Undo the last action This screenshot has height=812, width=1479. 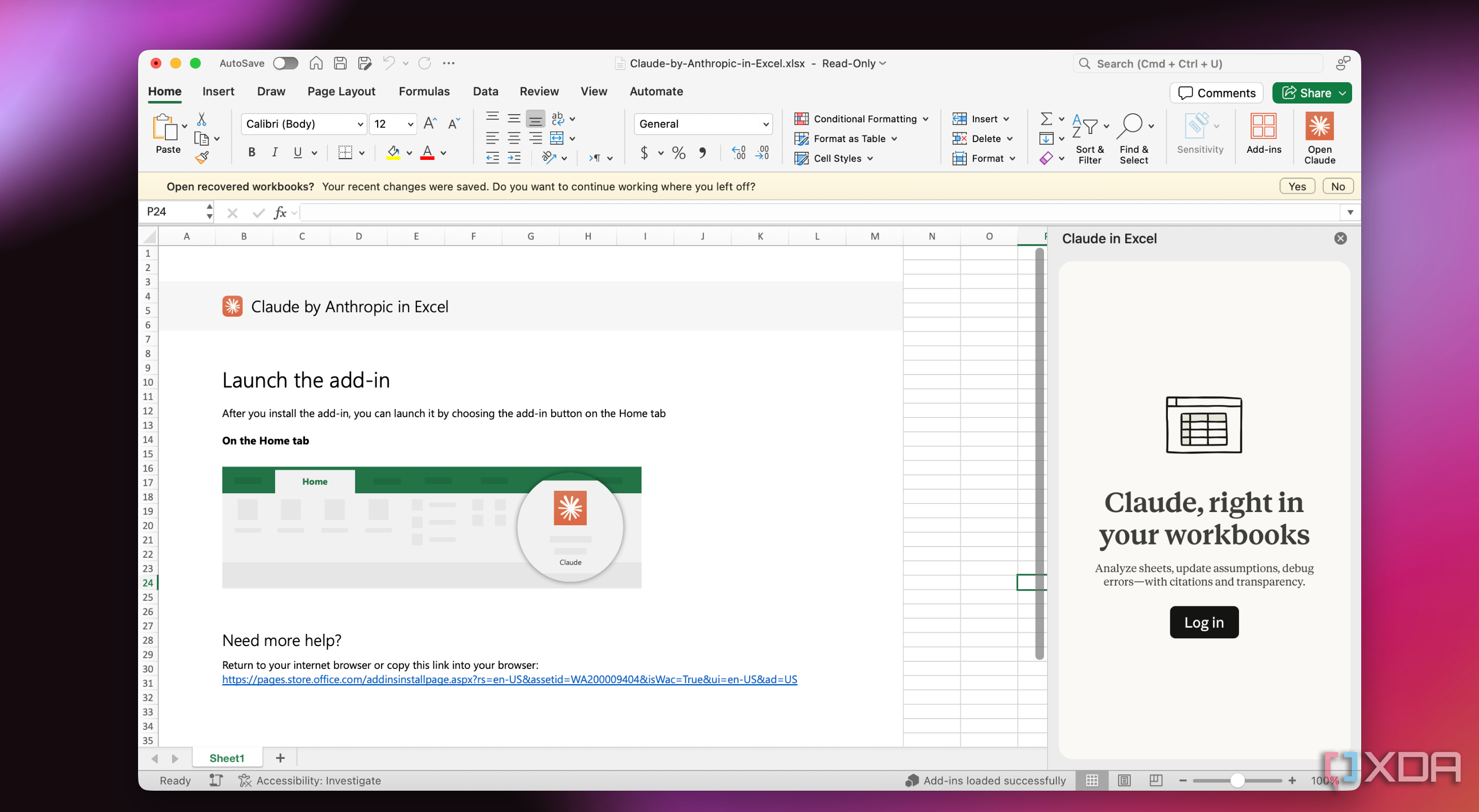pos(389,63)
